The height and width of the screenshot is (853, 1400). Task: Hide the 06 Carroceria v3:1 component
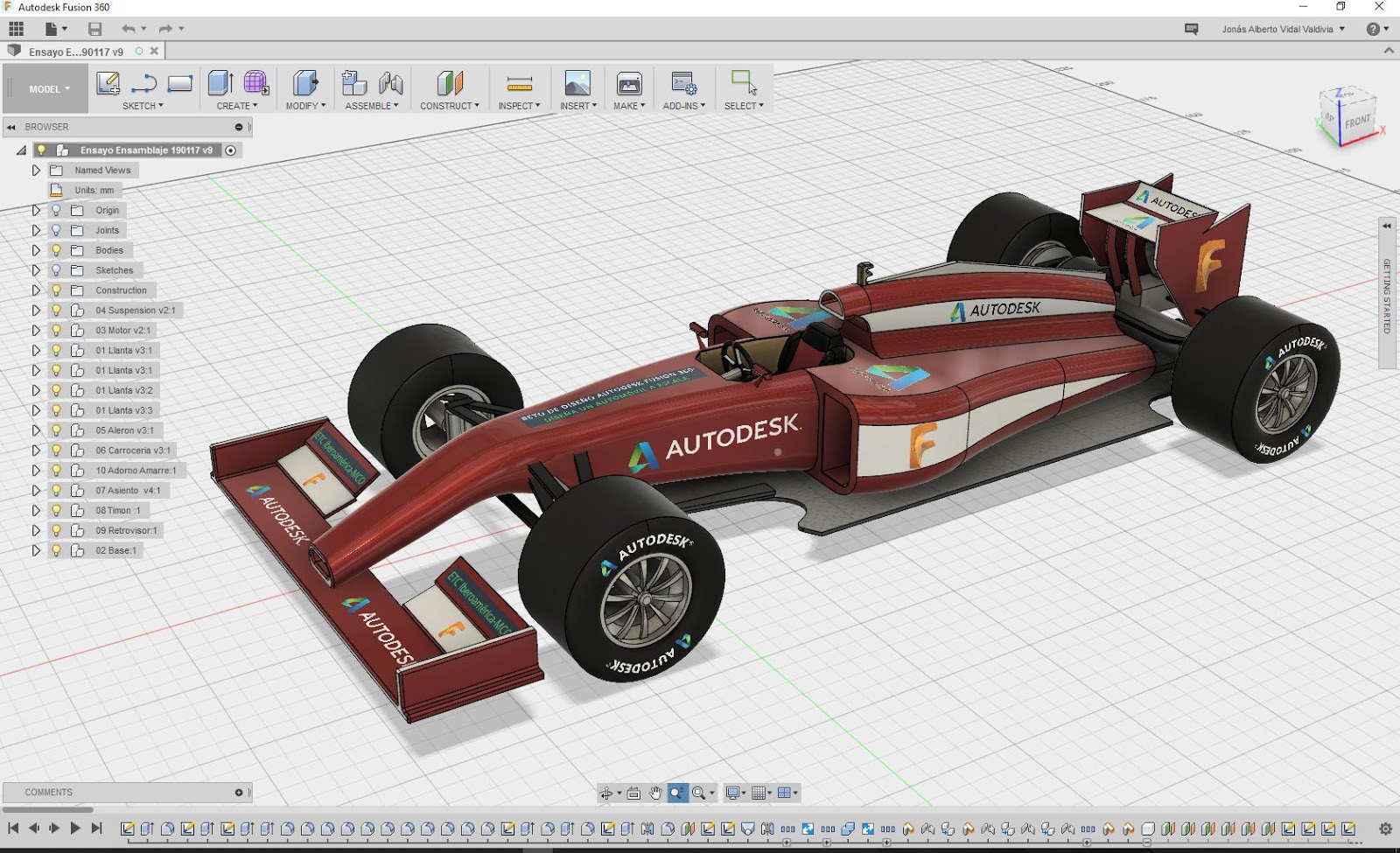pos(57,451)
